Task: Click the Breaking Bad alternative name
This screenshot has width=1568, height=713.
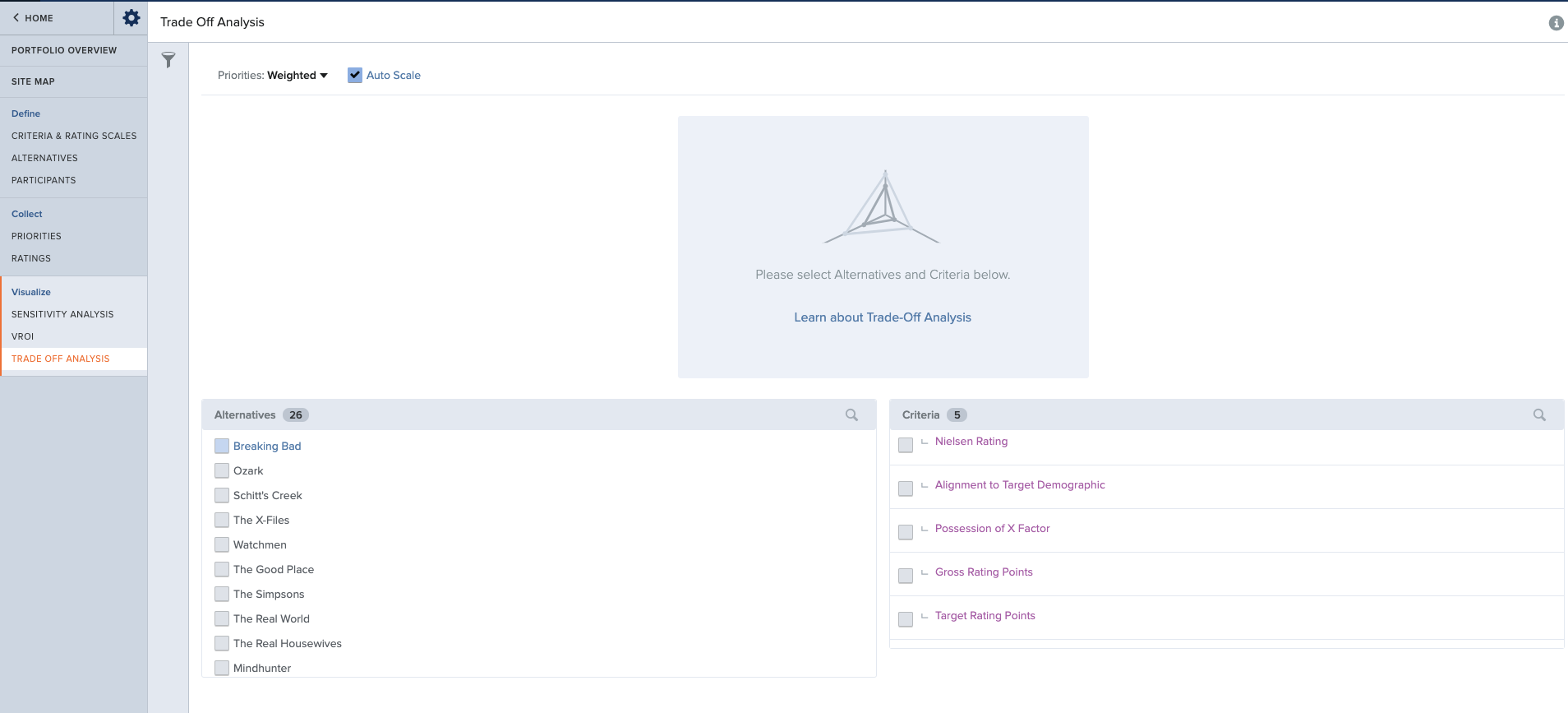Action: click(x=267, y=446)
